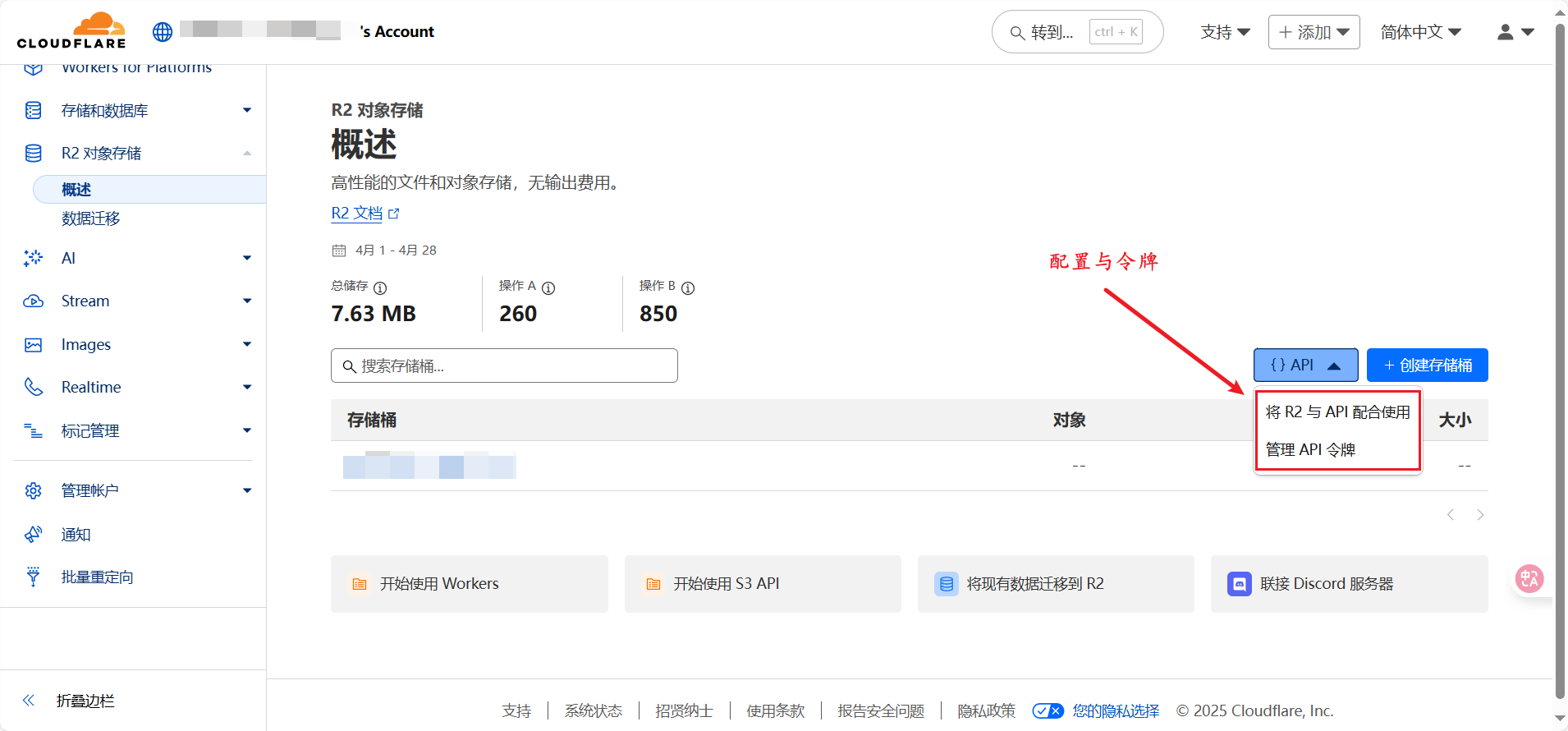Expand the 标记管理 section arrow

coord(247,430)
